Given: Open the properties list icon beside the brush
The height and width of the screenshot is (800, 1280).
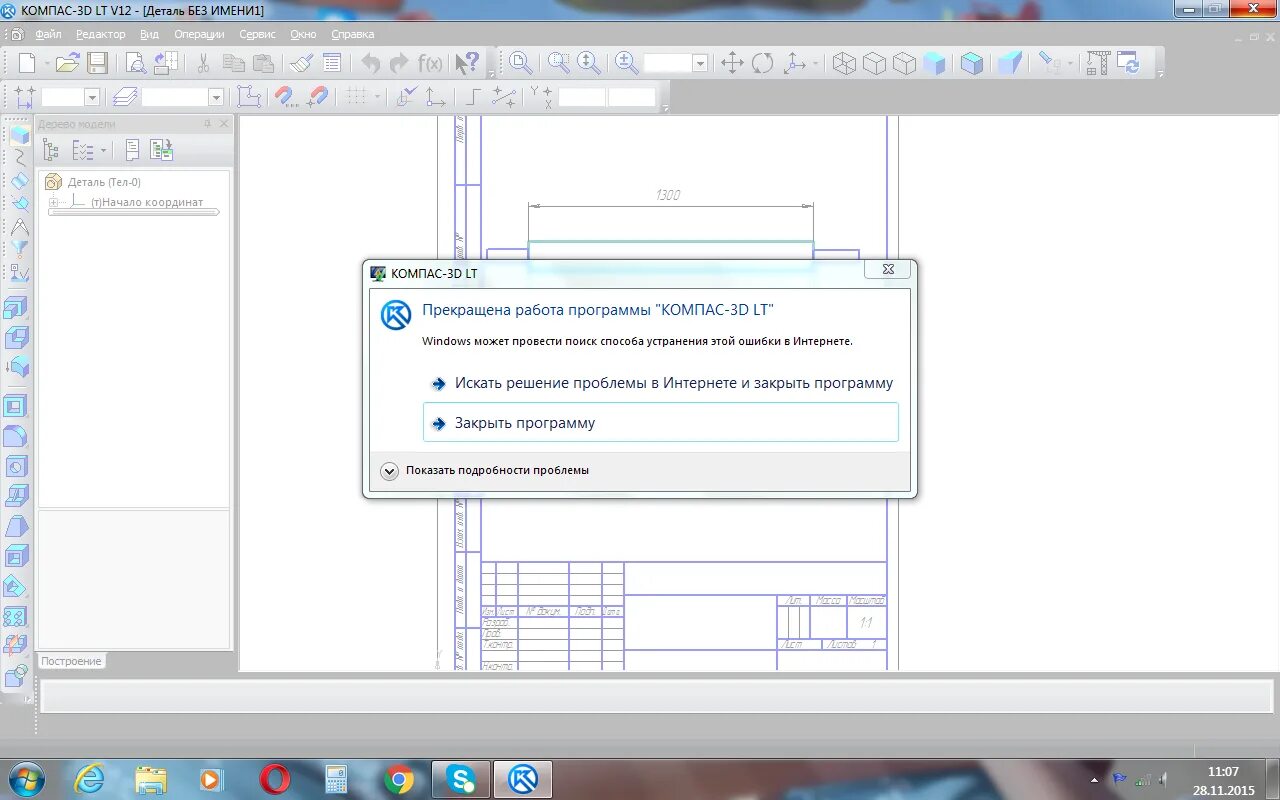Looking at the screenshot, I should pos(332,63).
